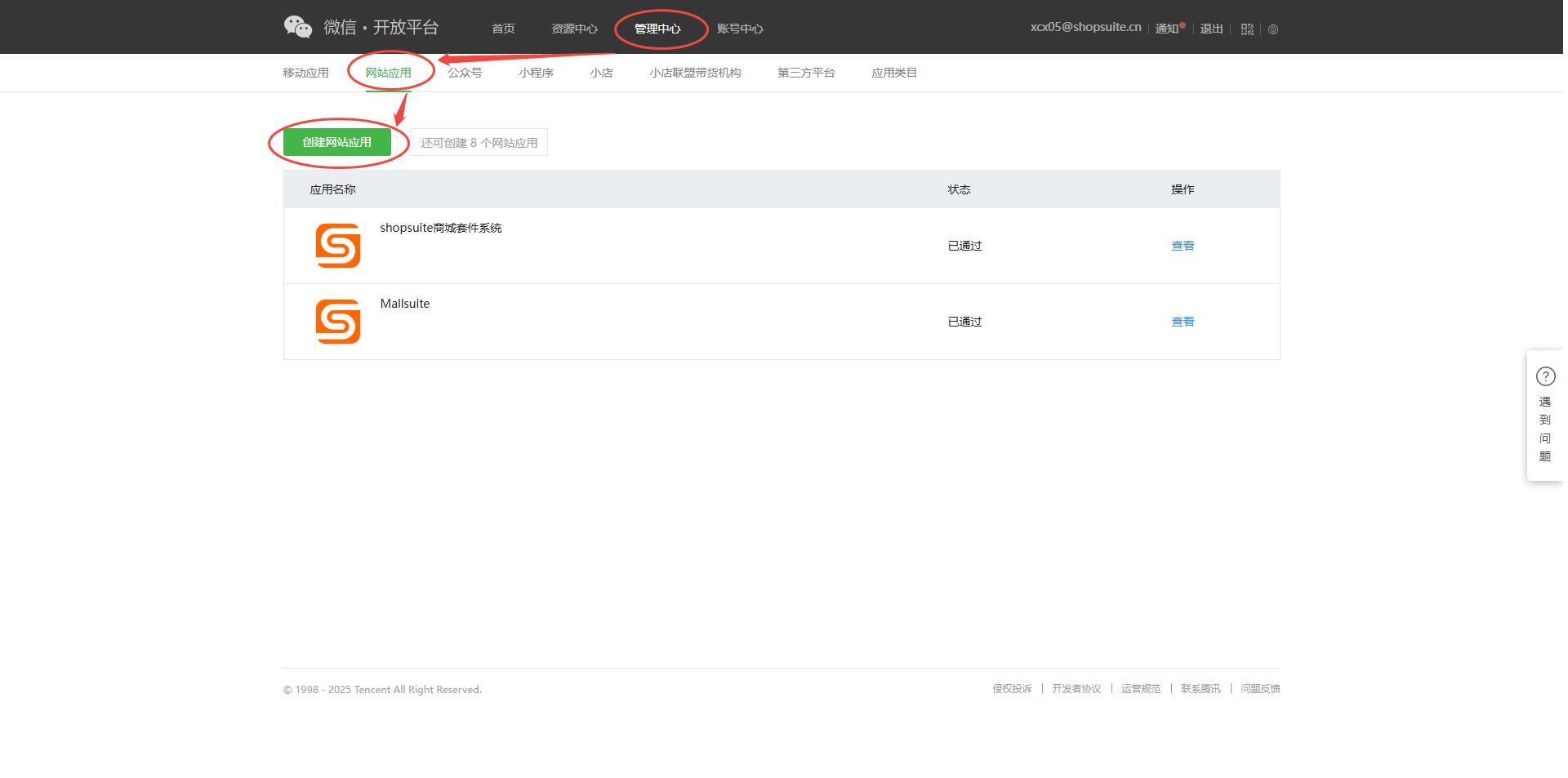Switch to the 第三方平台 tab

(x=806, y=73)
